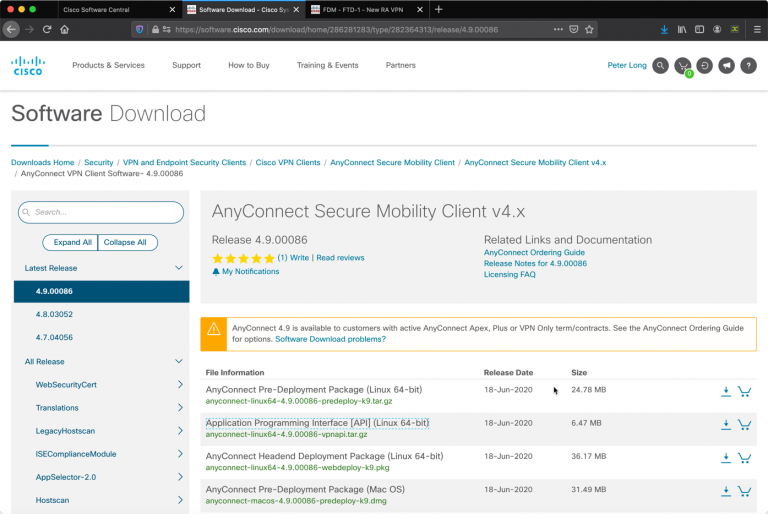Open the Training & Events menu
This screenshot has width=768, height=514.
click(x=328, y=65)
